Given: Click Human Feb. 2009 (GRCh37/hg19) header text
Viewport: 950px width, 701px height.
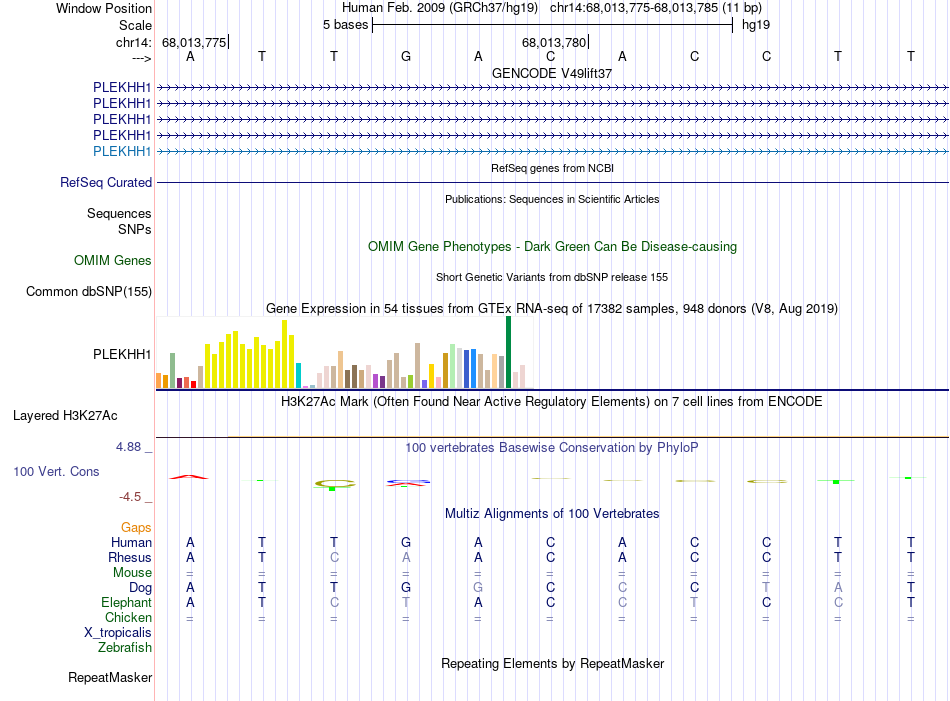Looking at the screenshot, I should tap(440, 8).
